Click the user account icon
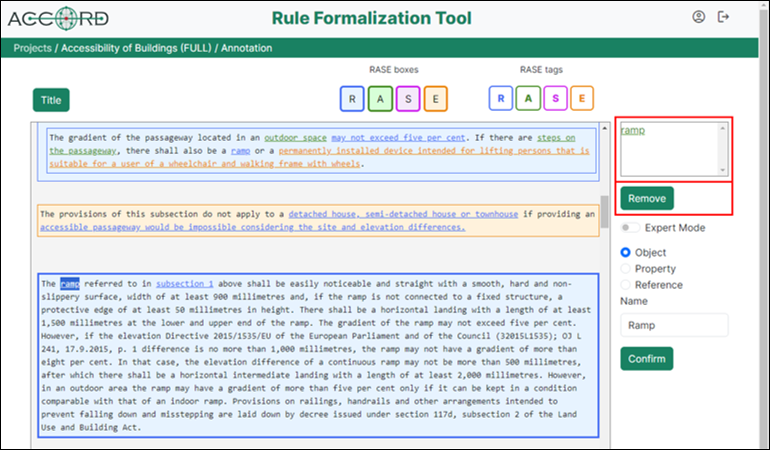 click(698, 18)
